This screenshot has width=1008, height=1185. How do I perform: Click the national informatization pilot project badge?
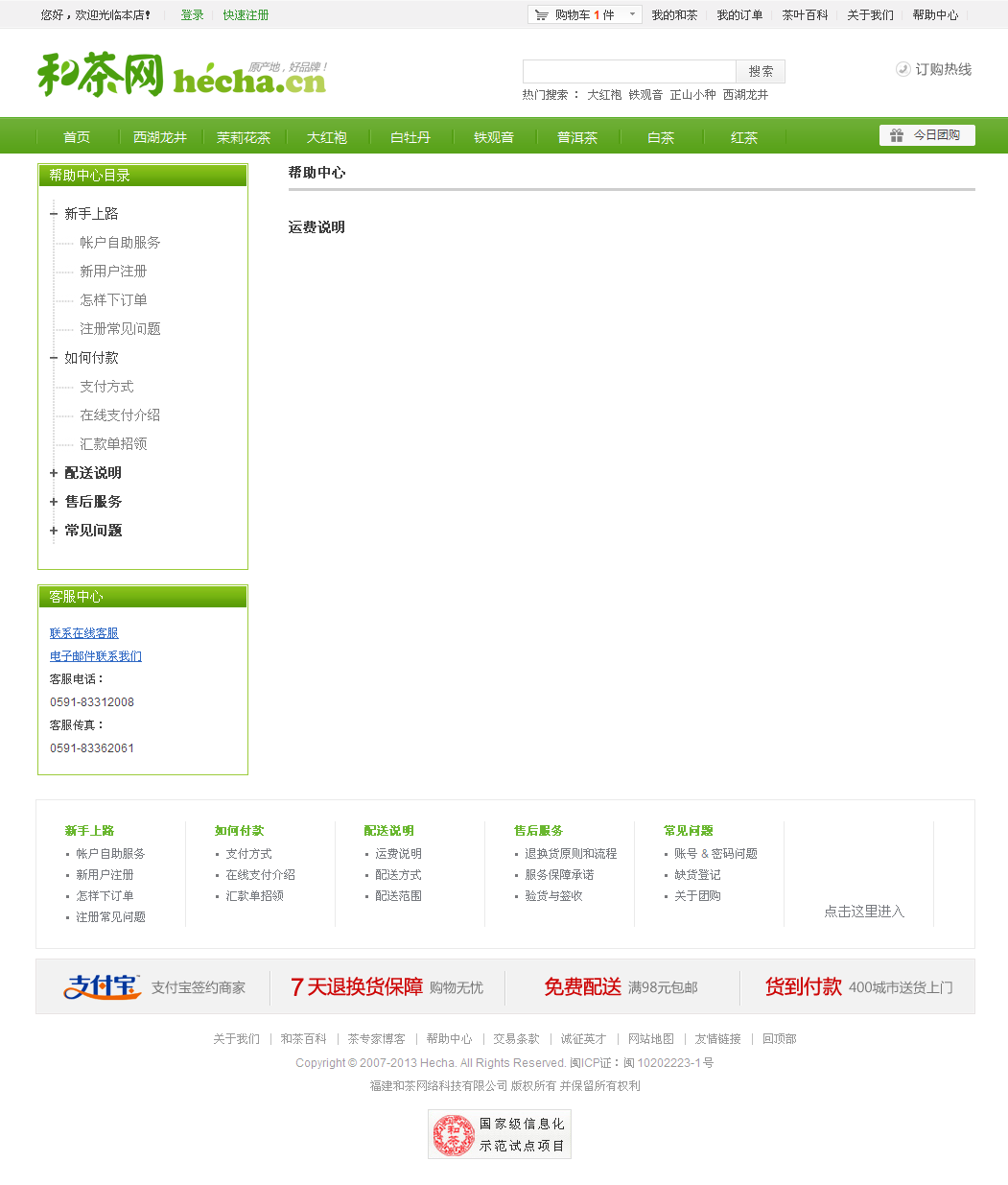pyautogui.click(x=499, y=1134)
